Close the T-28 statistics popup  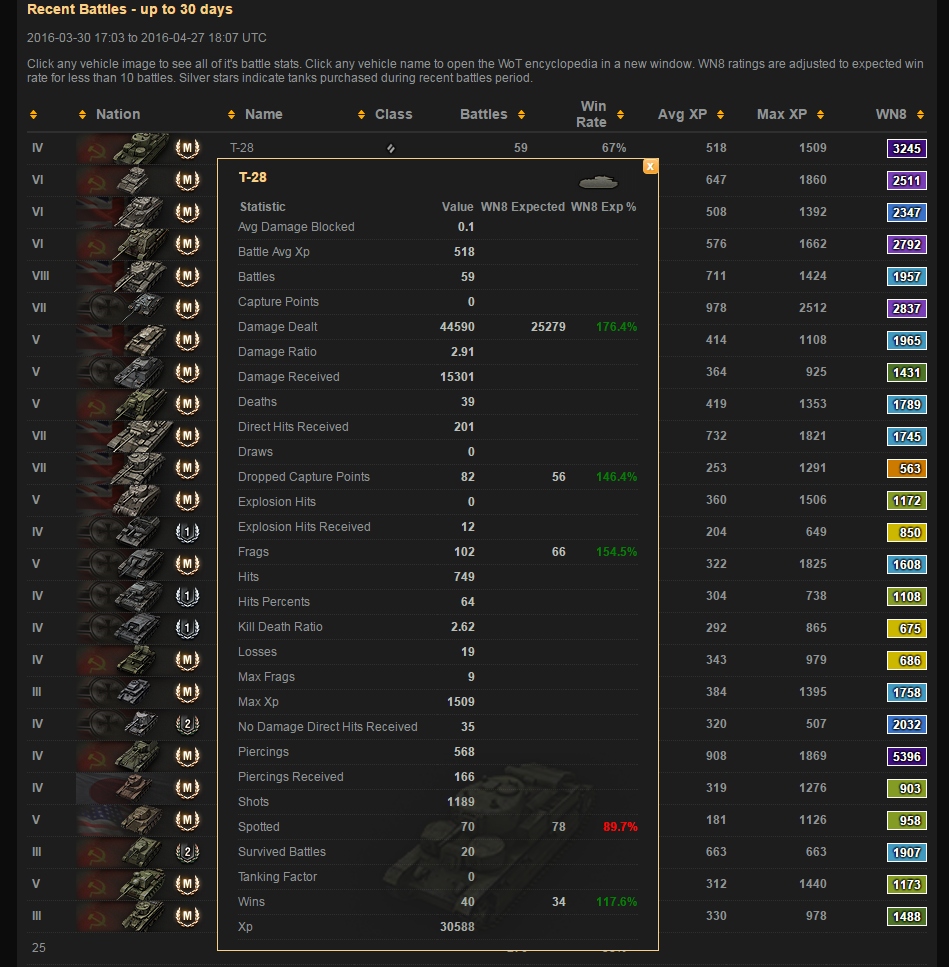click(x=650, y=166)
